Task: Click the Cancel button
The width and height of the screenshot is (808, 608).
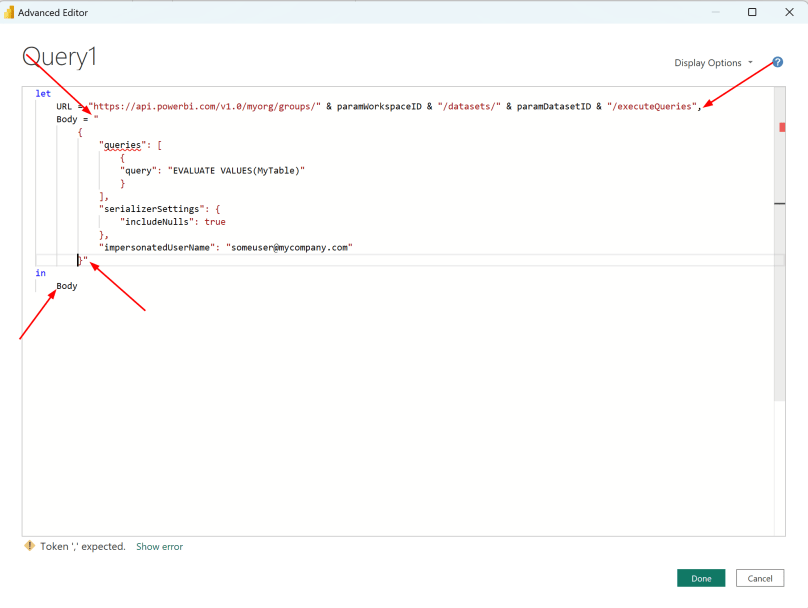Action: pos(760,578)
